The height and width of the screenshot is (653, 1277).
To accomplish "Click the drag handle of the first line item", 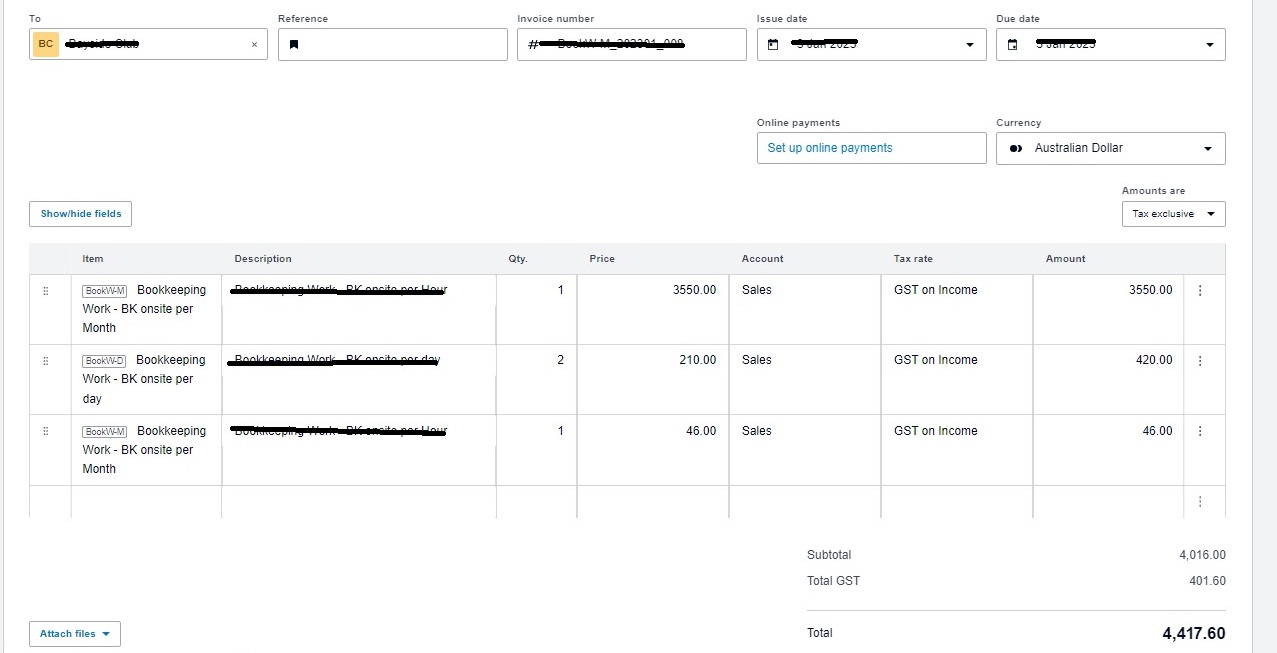I will 45,291.
